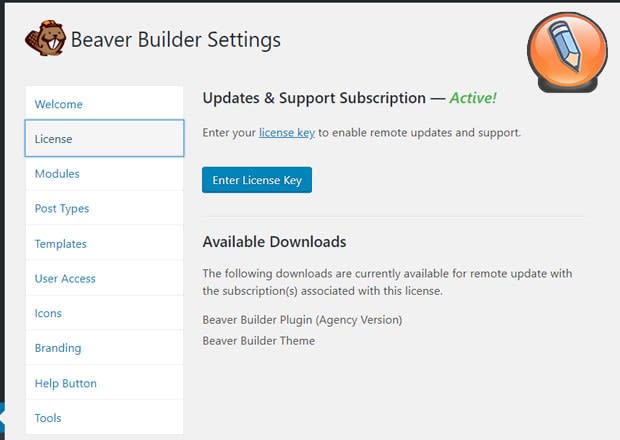
Task: Click the Available Downloads heading
Action: [274, 242]
